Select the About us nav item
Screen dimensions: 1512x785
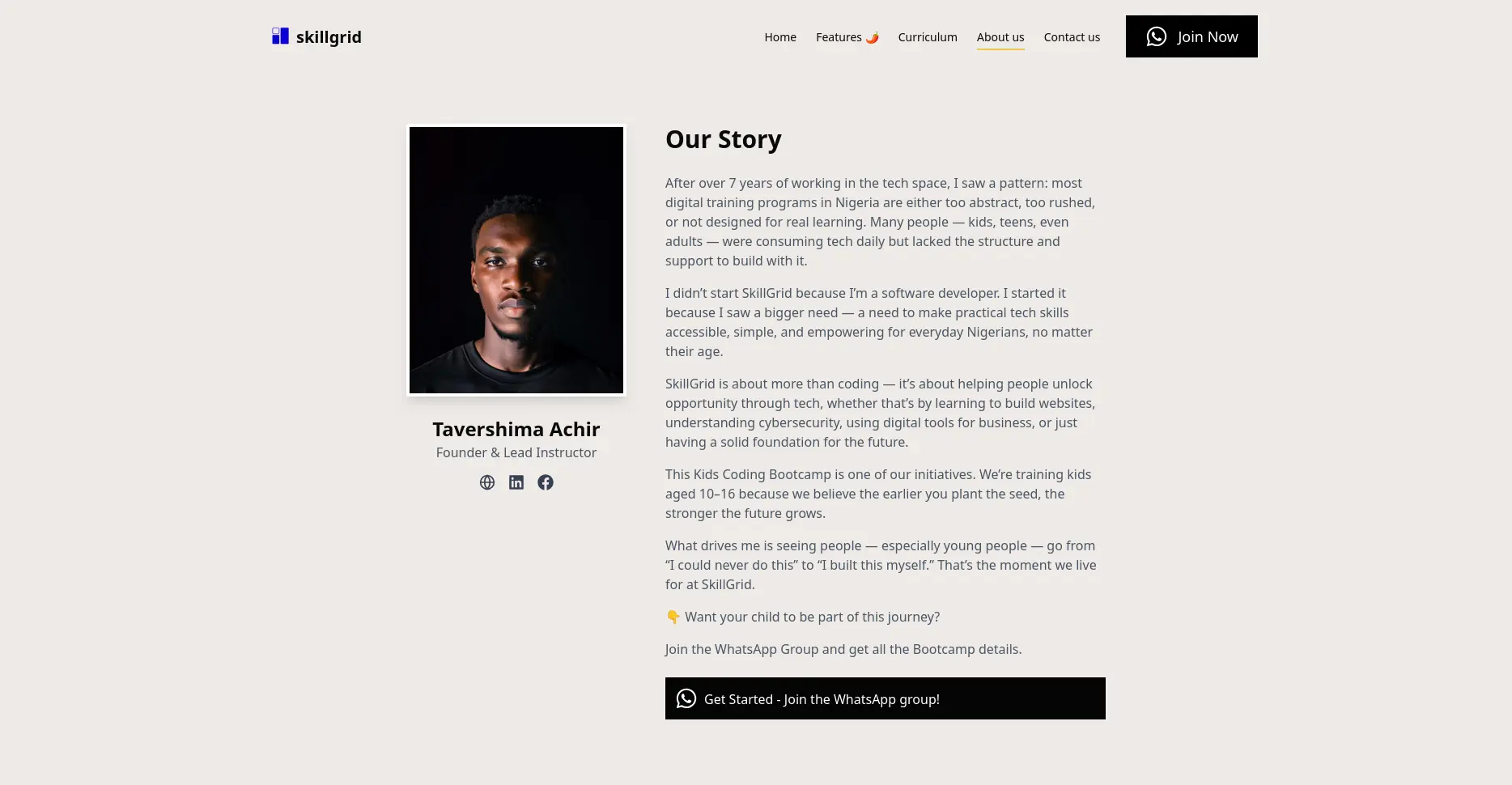point(1000,37)
